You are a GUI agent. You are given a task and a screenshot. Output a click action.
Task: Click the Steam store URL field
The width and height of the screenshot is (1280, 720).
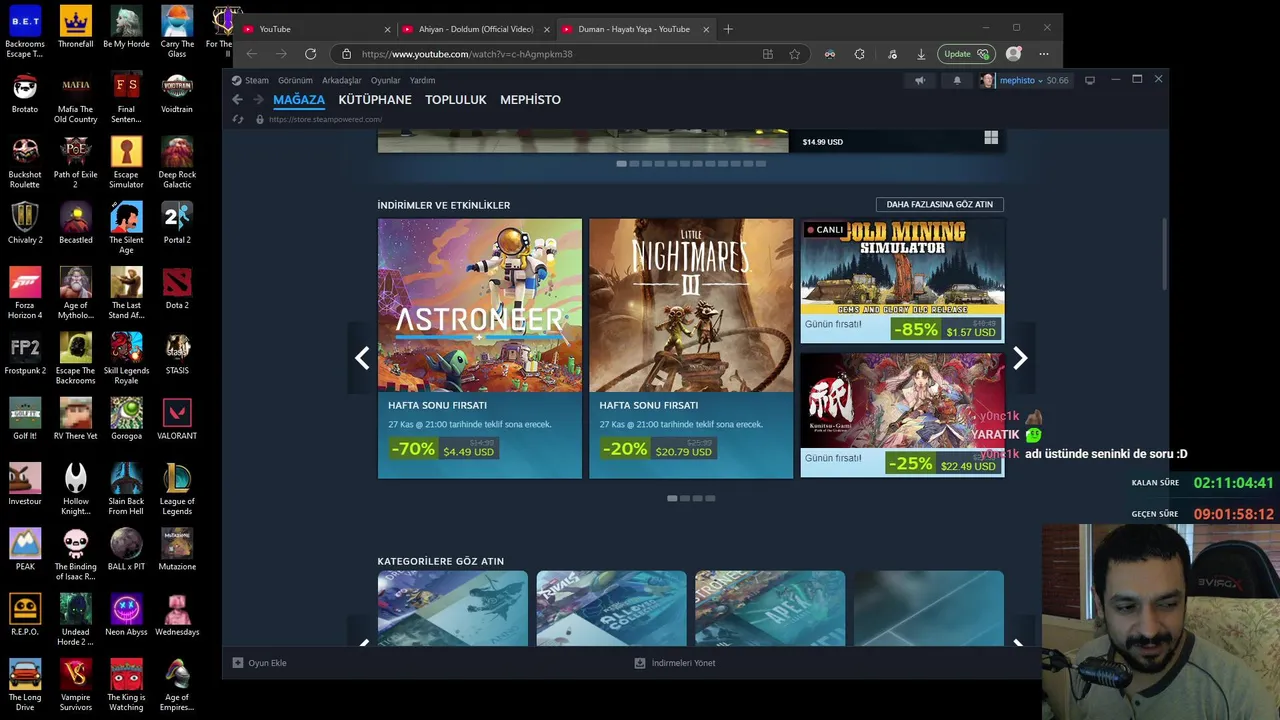click(325, 119)
